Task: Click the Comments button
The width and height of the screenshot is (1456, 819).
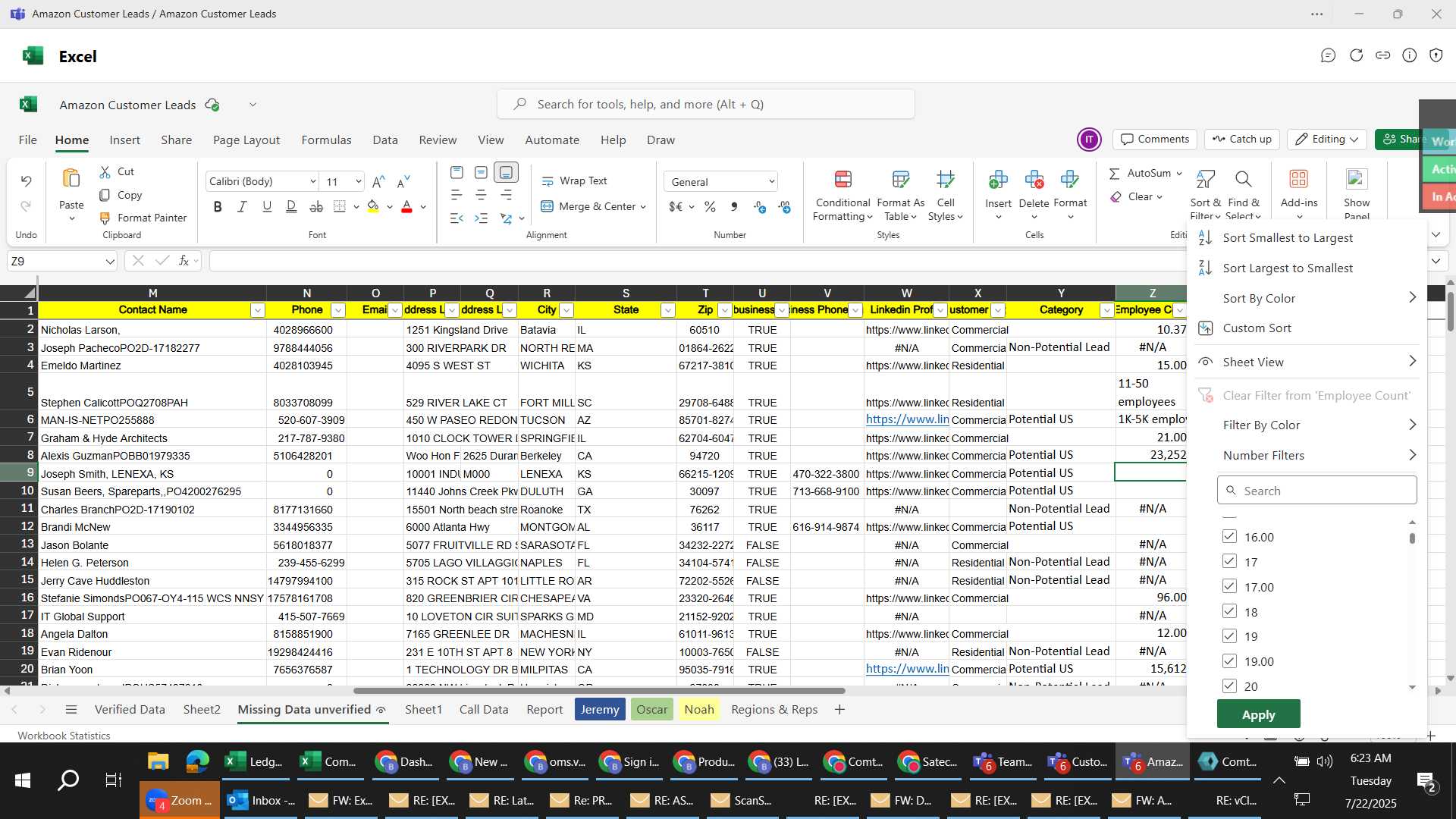Action: pos(1155,140)
